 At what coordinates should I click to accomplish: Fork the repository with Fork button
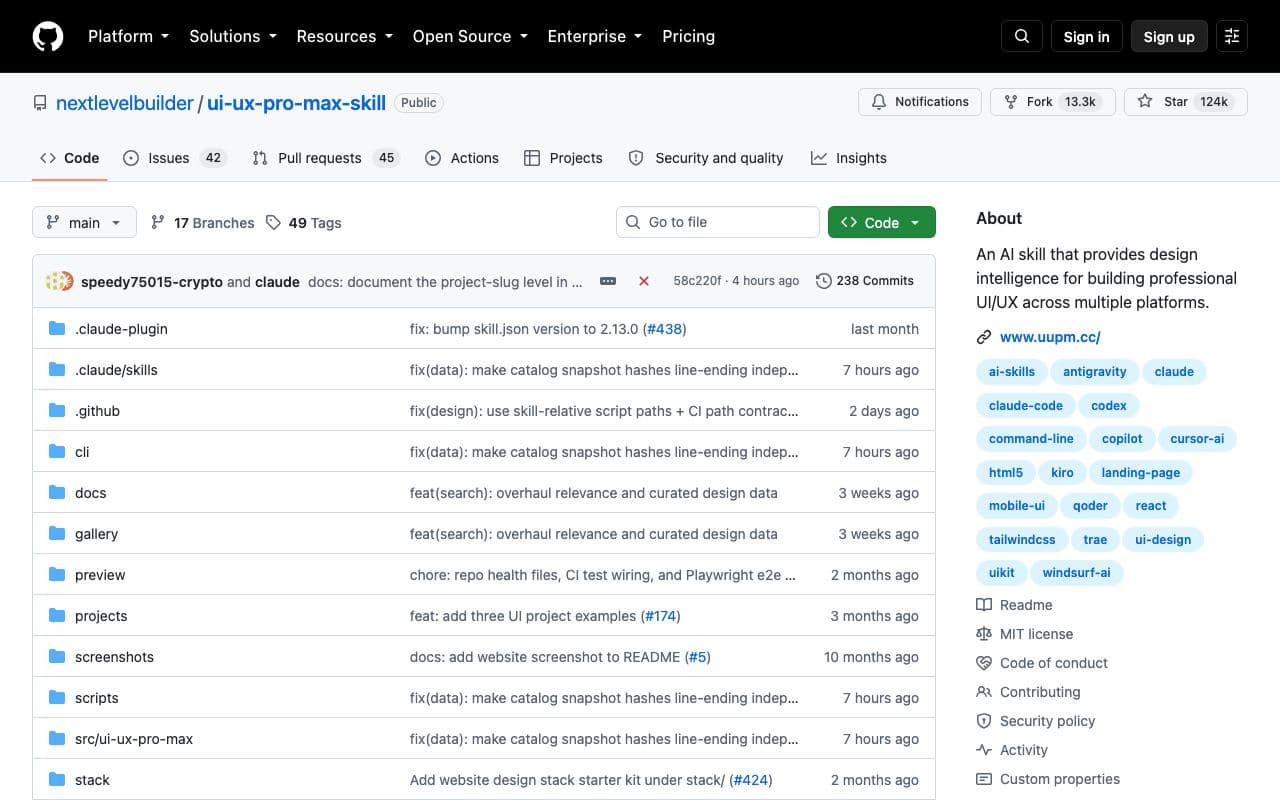pos(1052,101)
